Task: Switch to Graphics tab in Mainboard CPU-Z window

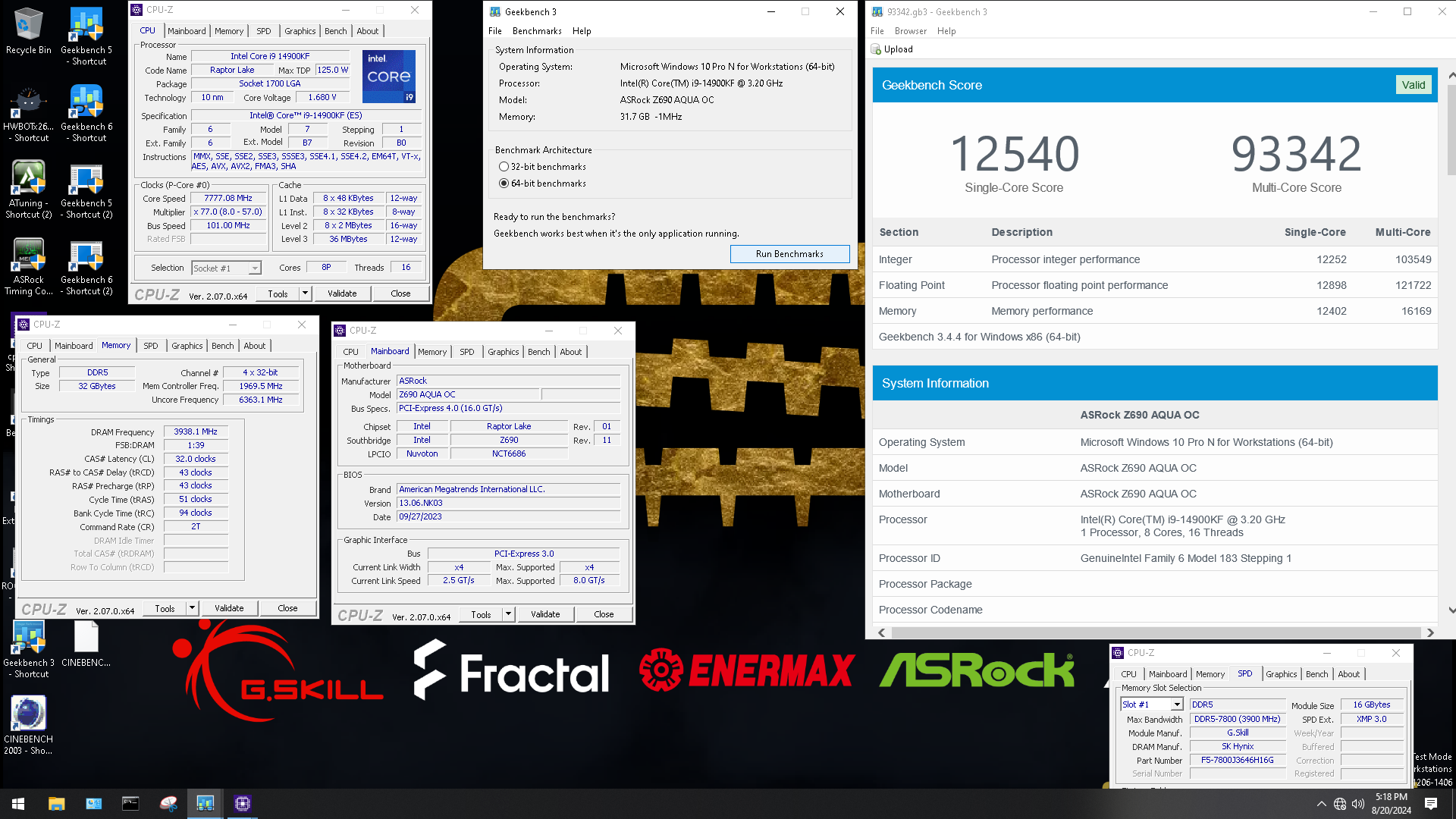Action: 504,352
